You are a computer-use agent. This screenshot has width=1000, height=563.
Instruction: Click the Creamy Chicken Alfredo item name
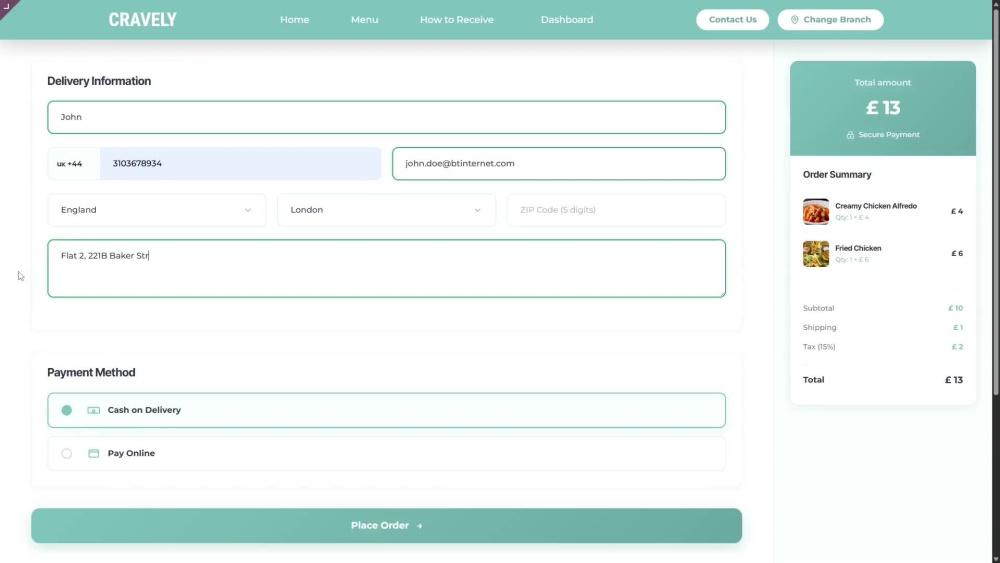click(876, 206)
